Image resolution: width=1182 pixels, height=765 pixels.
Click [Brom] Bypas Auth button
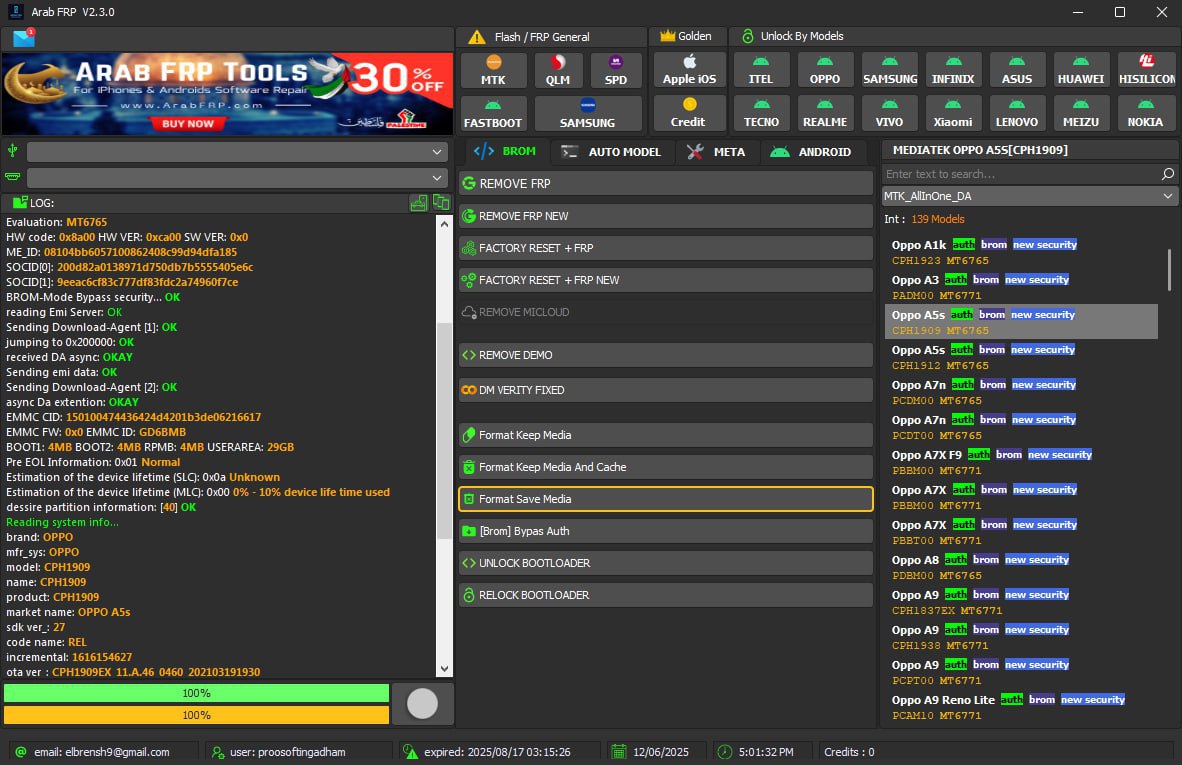(x=666, y=531)
